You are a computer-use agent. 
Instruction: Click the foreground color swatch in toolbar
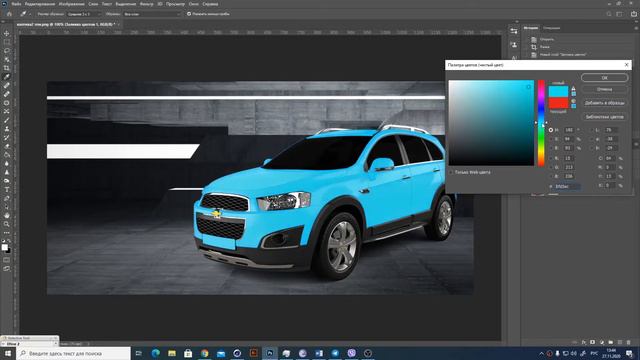click(4, 247)
